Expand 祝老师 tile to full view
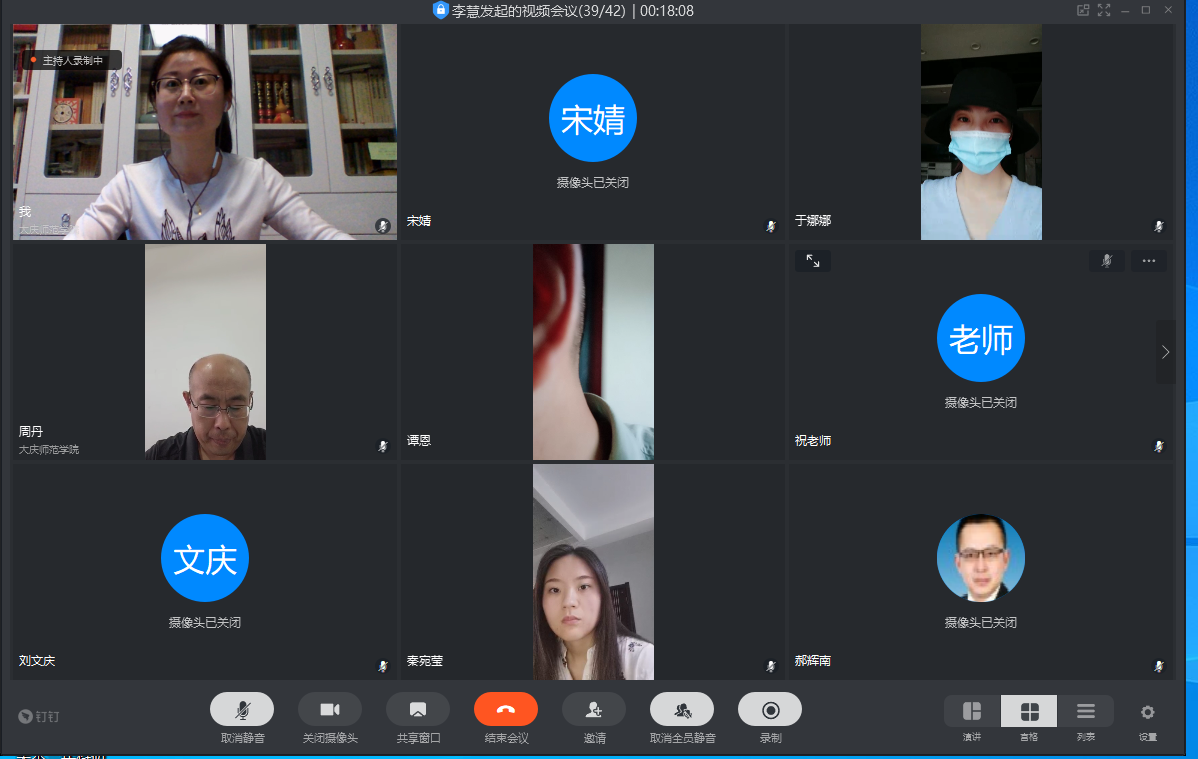The image size is (1198, 759). [x=813, y=261]
